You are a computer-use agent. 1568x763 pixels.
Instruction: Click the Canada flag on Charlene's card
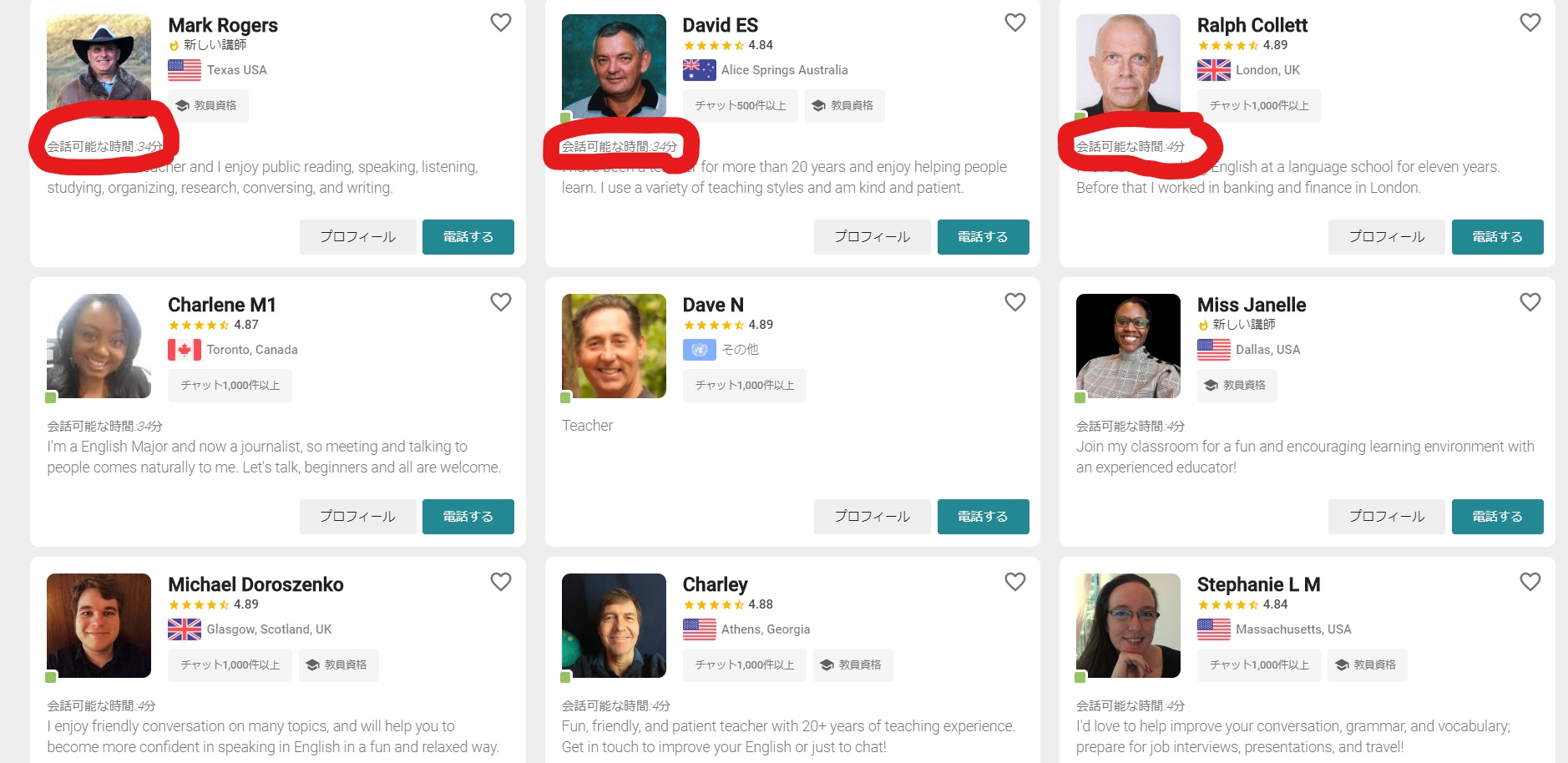[185, 350]
